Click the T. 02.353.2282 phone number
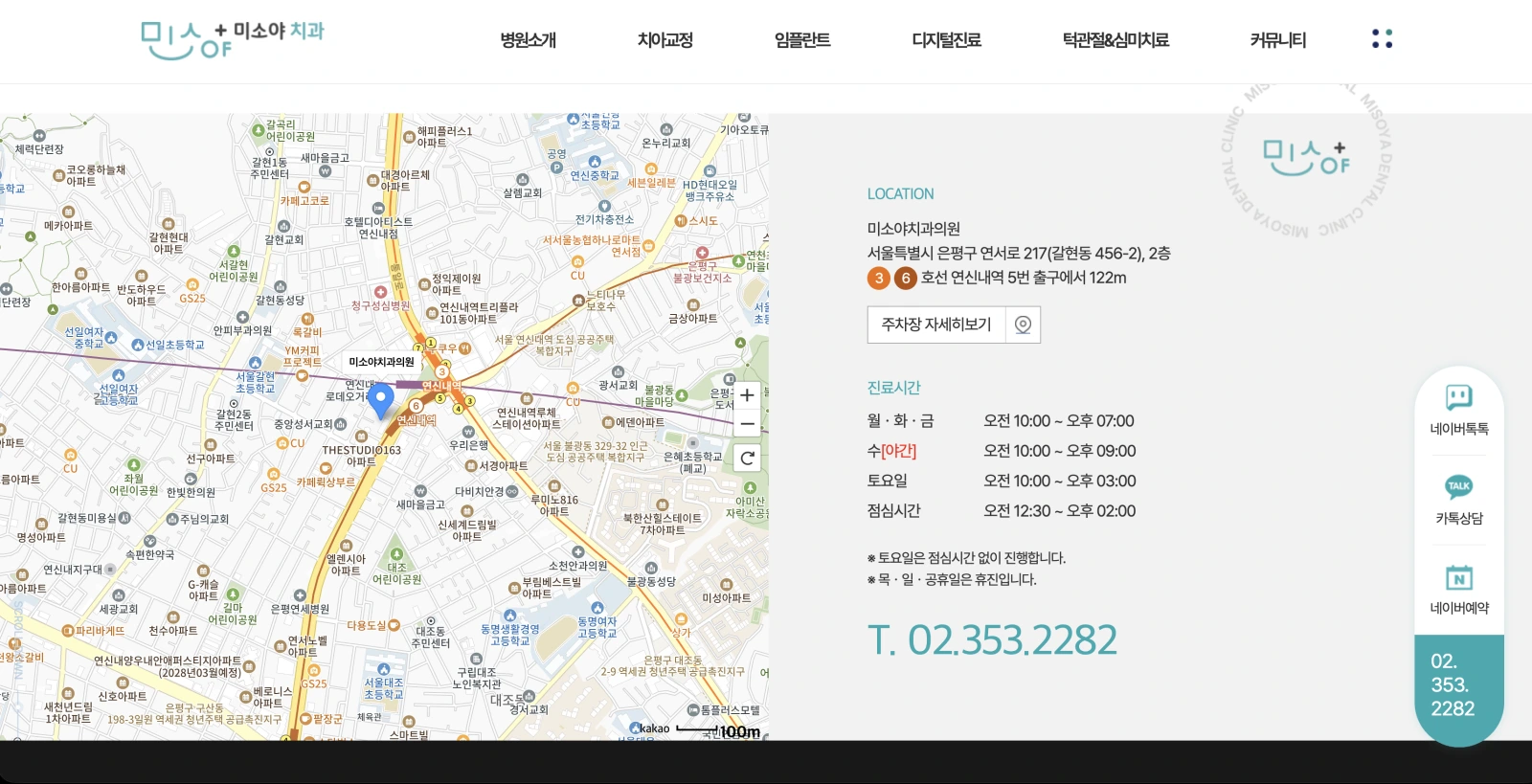The image size is (1532, 784). point(992,639)
